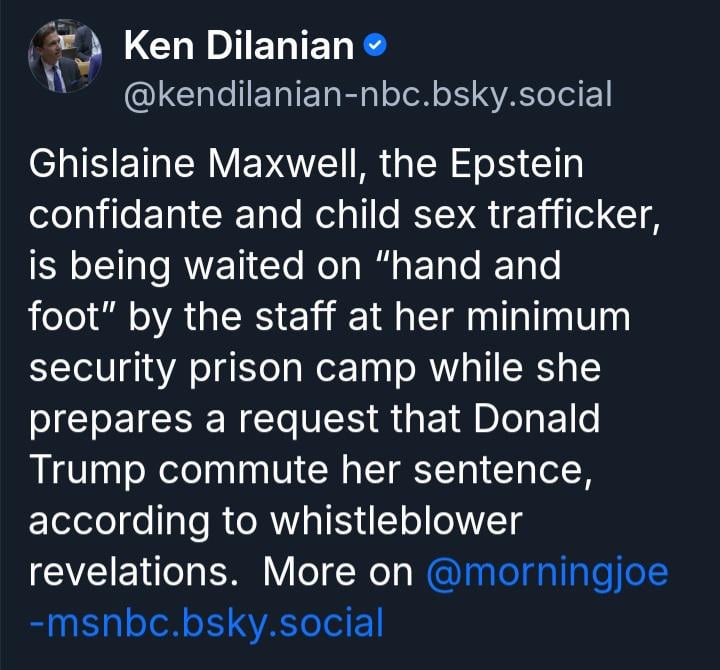Click the @kendilanian-nbc.bsky.social handle
The height and width of the screenshot is (670, 720).
(x=366, y=95)
